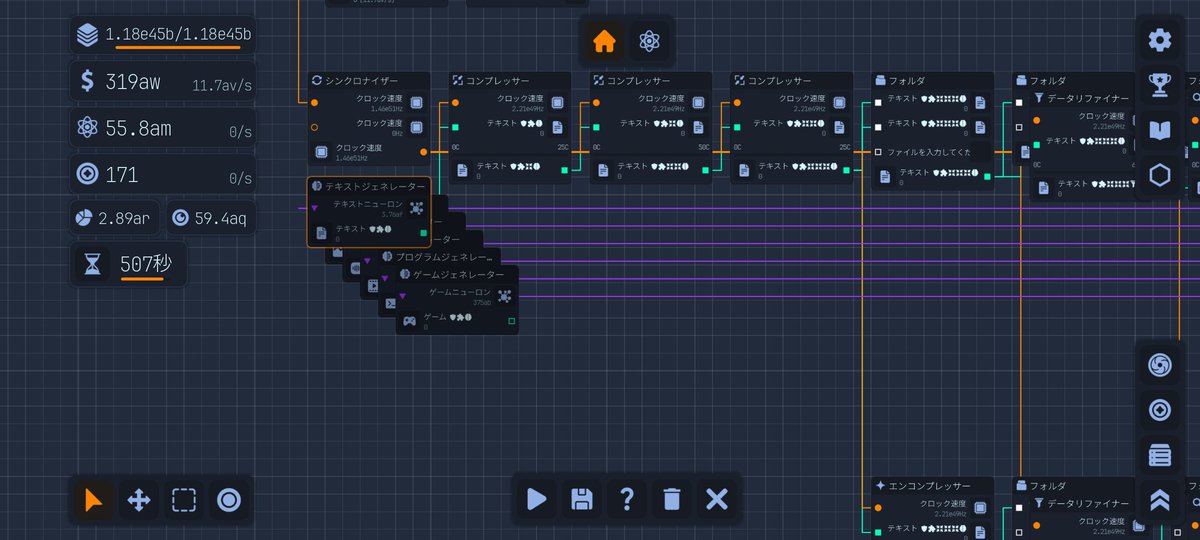Click the aperture icon in right sidebar

pyautogui.click(x=1160, y=365)
